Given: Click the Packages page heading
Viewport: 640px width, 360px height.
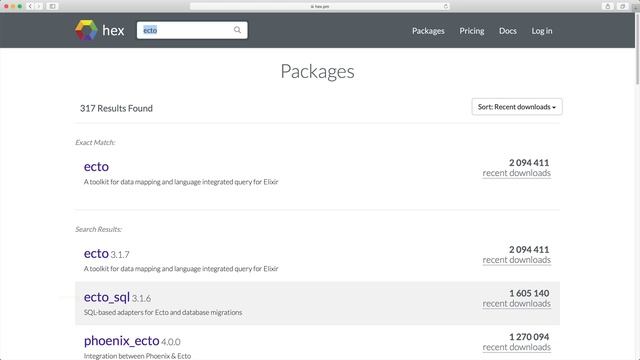Looking at the screenshot, I should coord(318,72).
